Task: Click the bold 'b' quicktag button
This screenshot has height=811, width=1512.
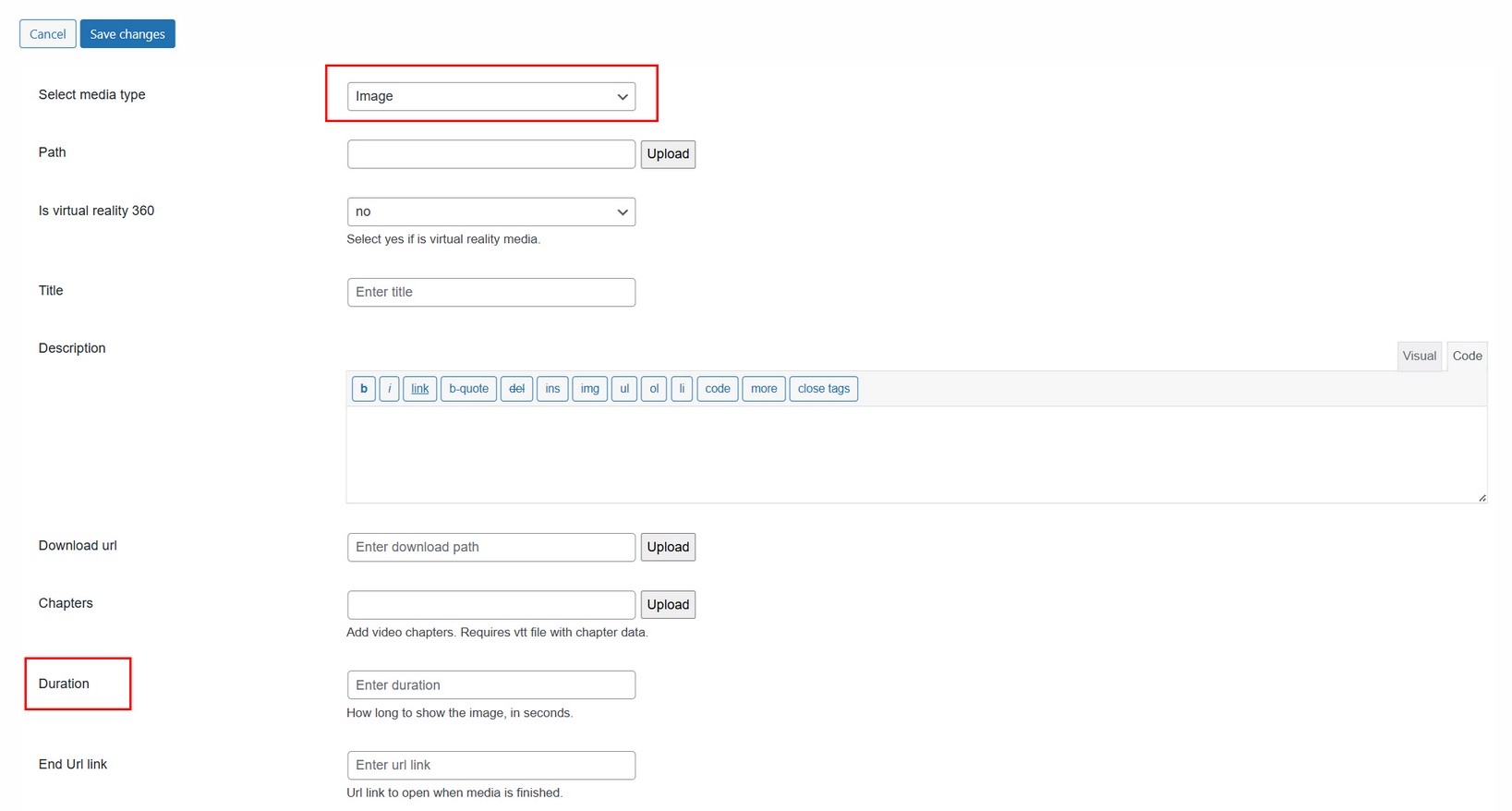Action: coord(363,389)
